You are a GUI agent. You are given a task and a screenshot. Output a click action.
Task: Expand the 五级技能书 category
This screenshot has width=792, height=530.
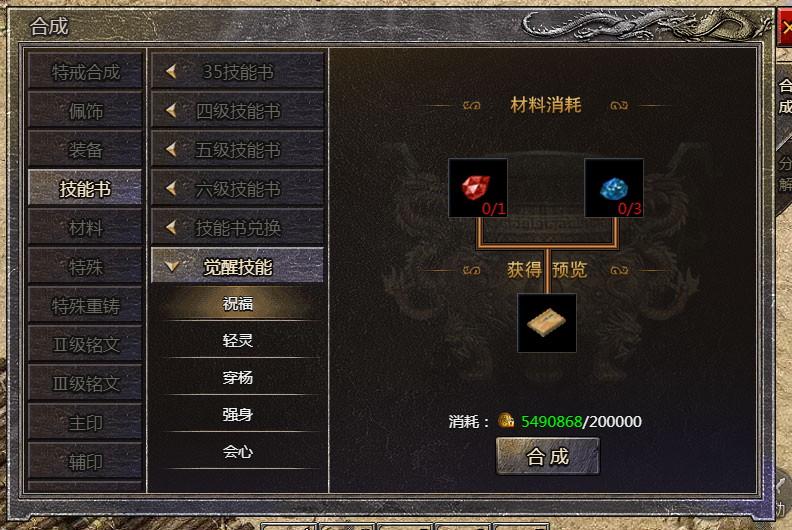[x=237, y=149]
